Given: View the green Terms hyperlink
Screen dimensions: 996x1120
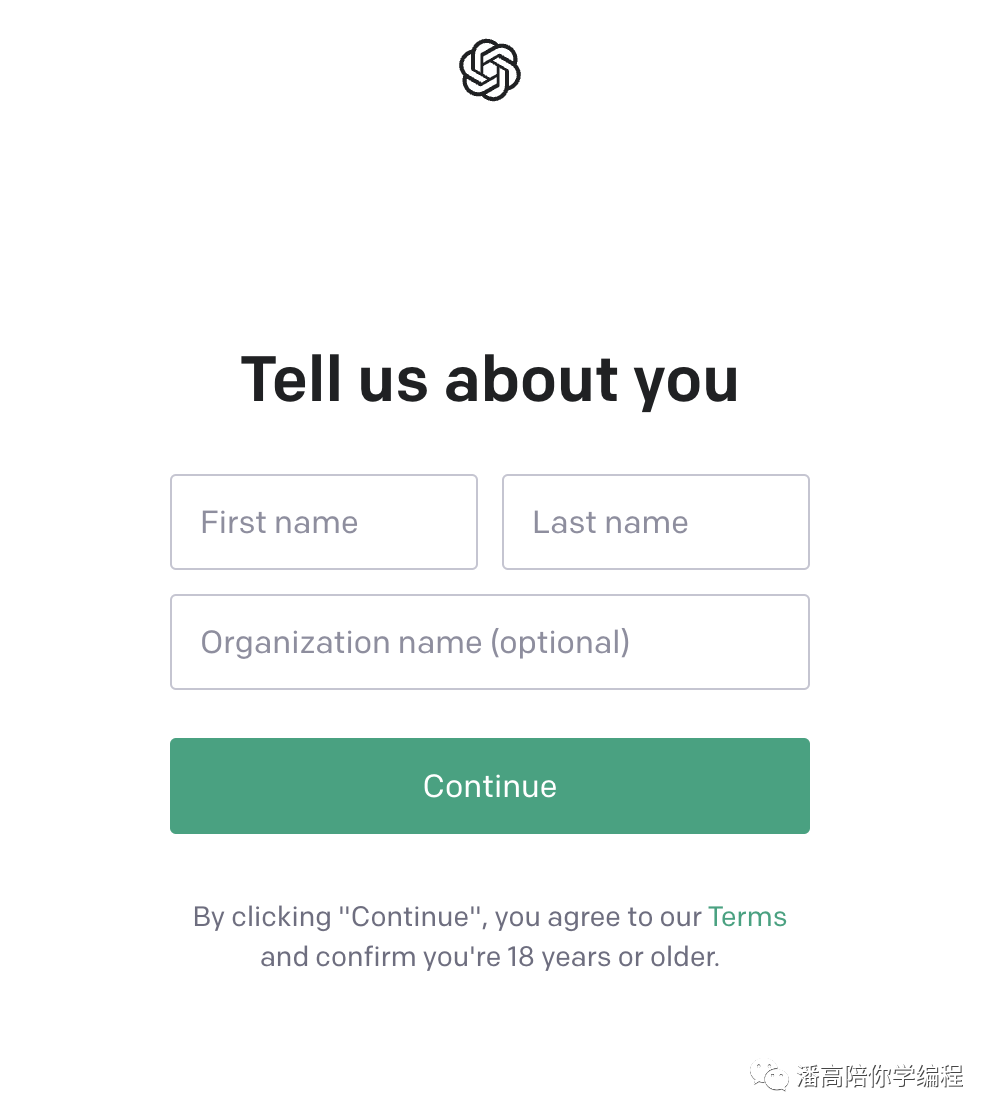Looking at the screenshot, I should tap(747, 916).
